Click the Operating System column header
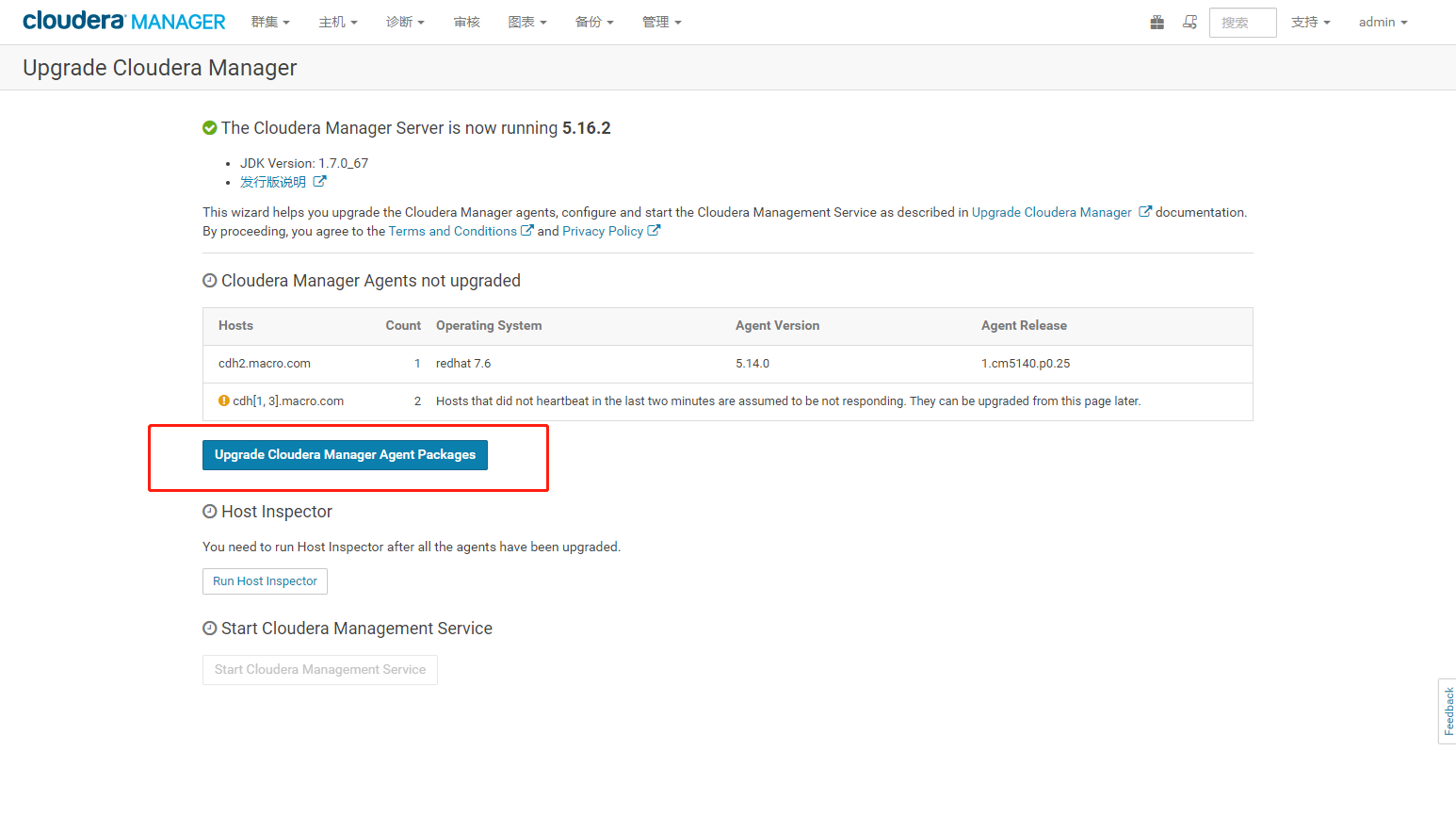The image size is (1456, 817). [489, 325]
